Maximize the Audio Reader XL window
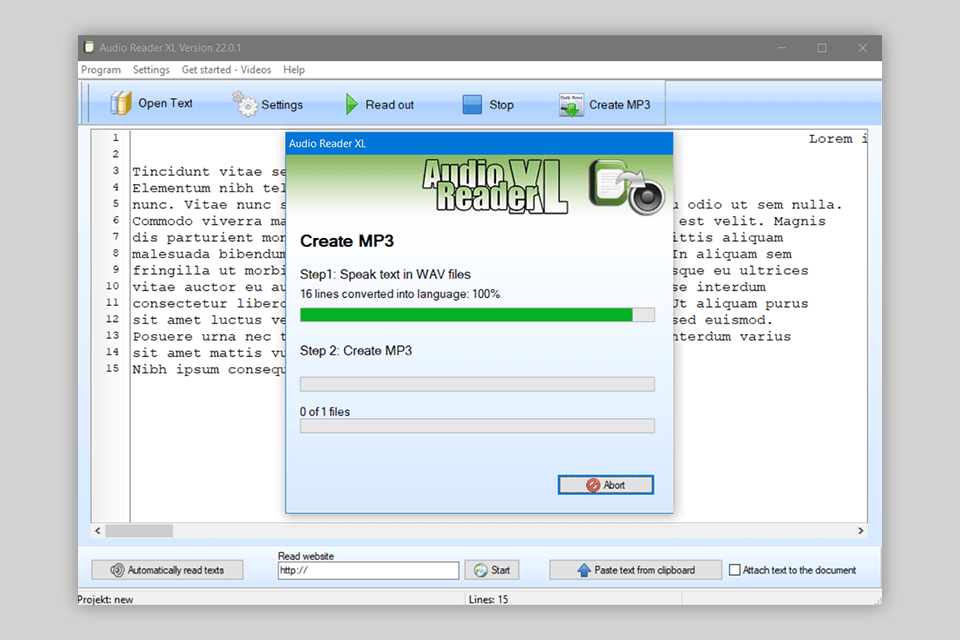960x640 pixels. coord(822,48)
